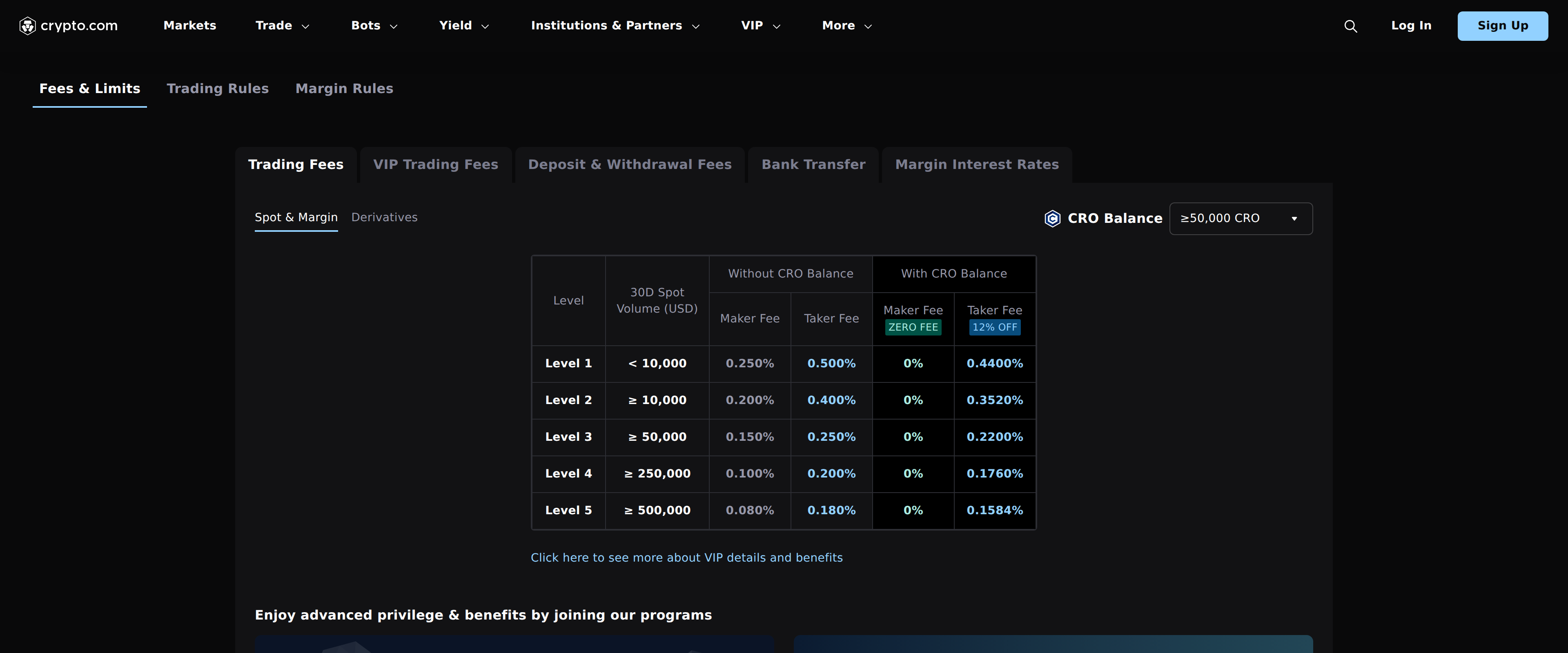
Task: Click the 0.080% maker fee cell
Action: 750,511
